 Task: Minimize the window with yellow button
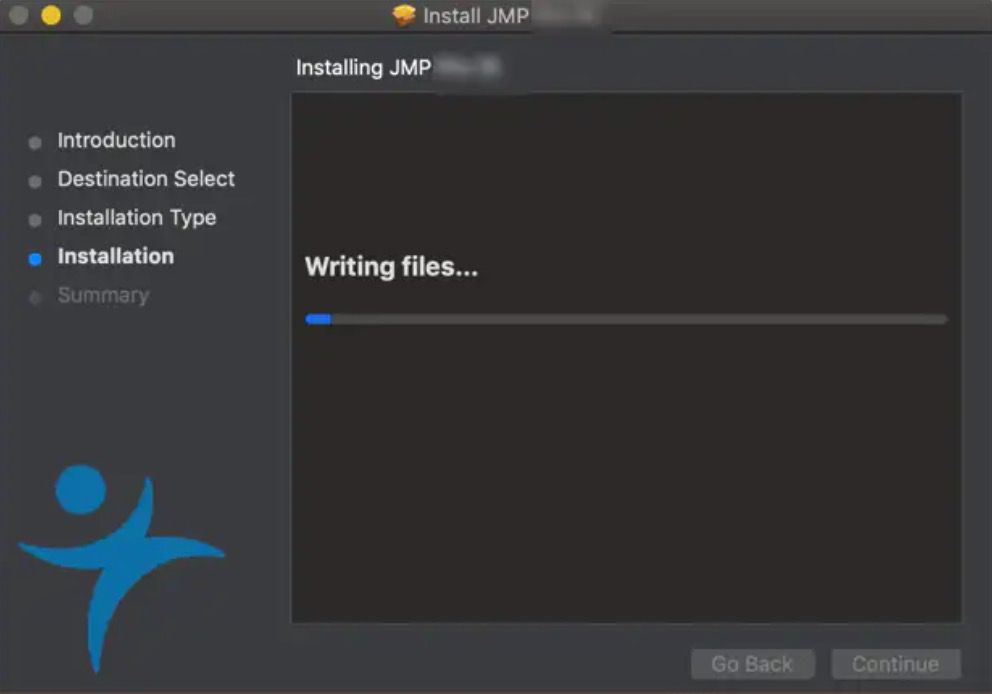[x=51, y=15]
